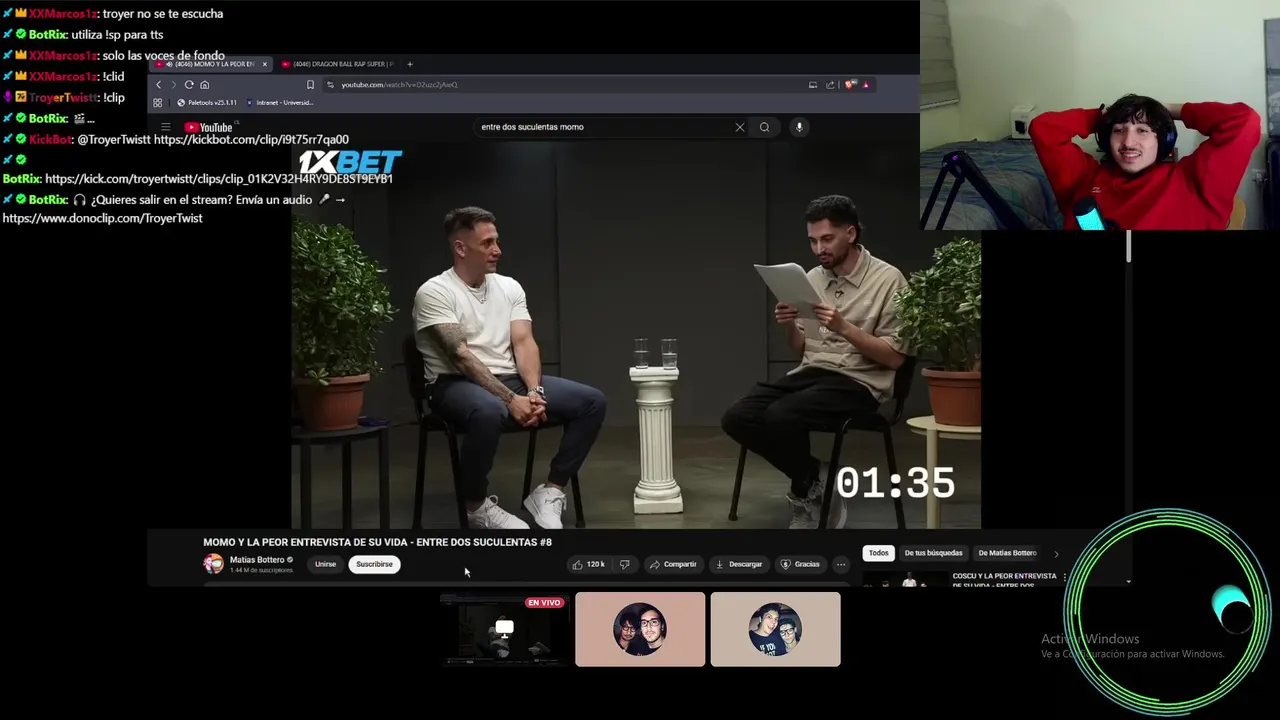
Task: Click the 1,44 M de suscriptores text
Action: pyautogui.click(x=261, y=570)
